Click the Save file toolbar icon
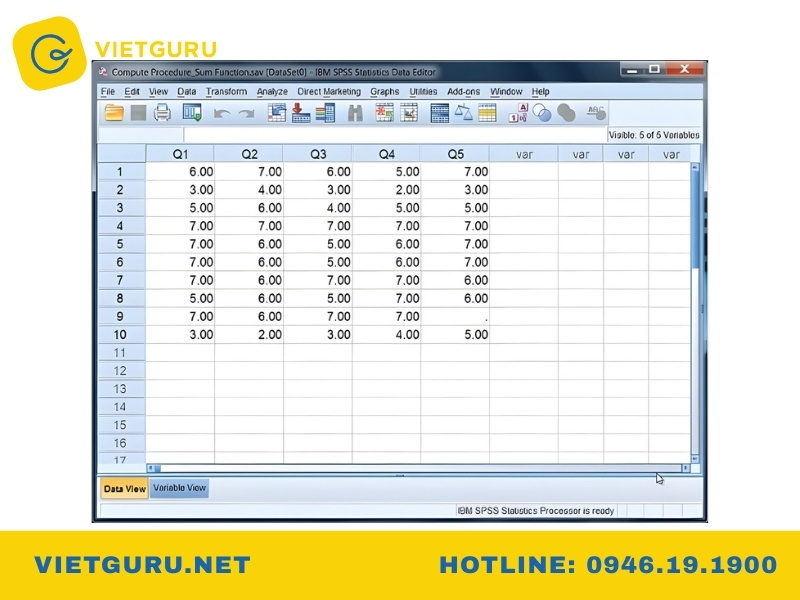 (138, 112)
